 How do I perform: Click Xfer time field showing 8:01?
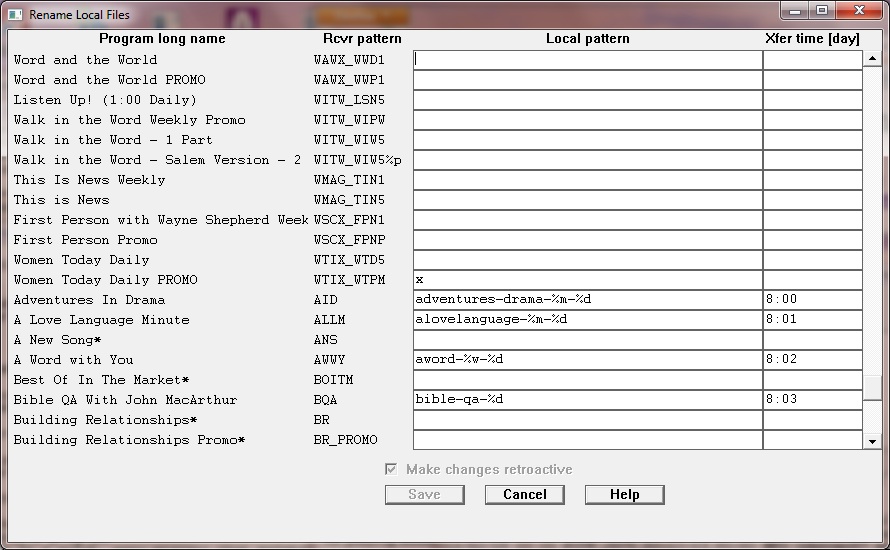tap(813, 320)
